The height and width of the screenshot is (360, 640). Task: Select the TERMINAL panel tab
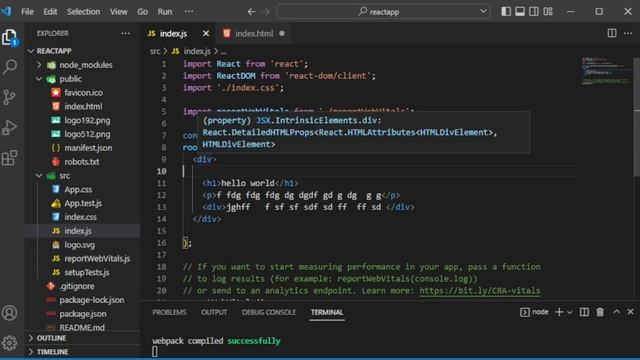point(327,312)
